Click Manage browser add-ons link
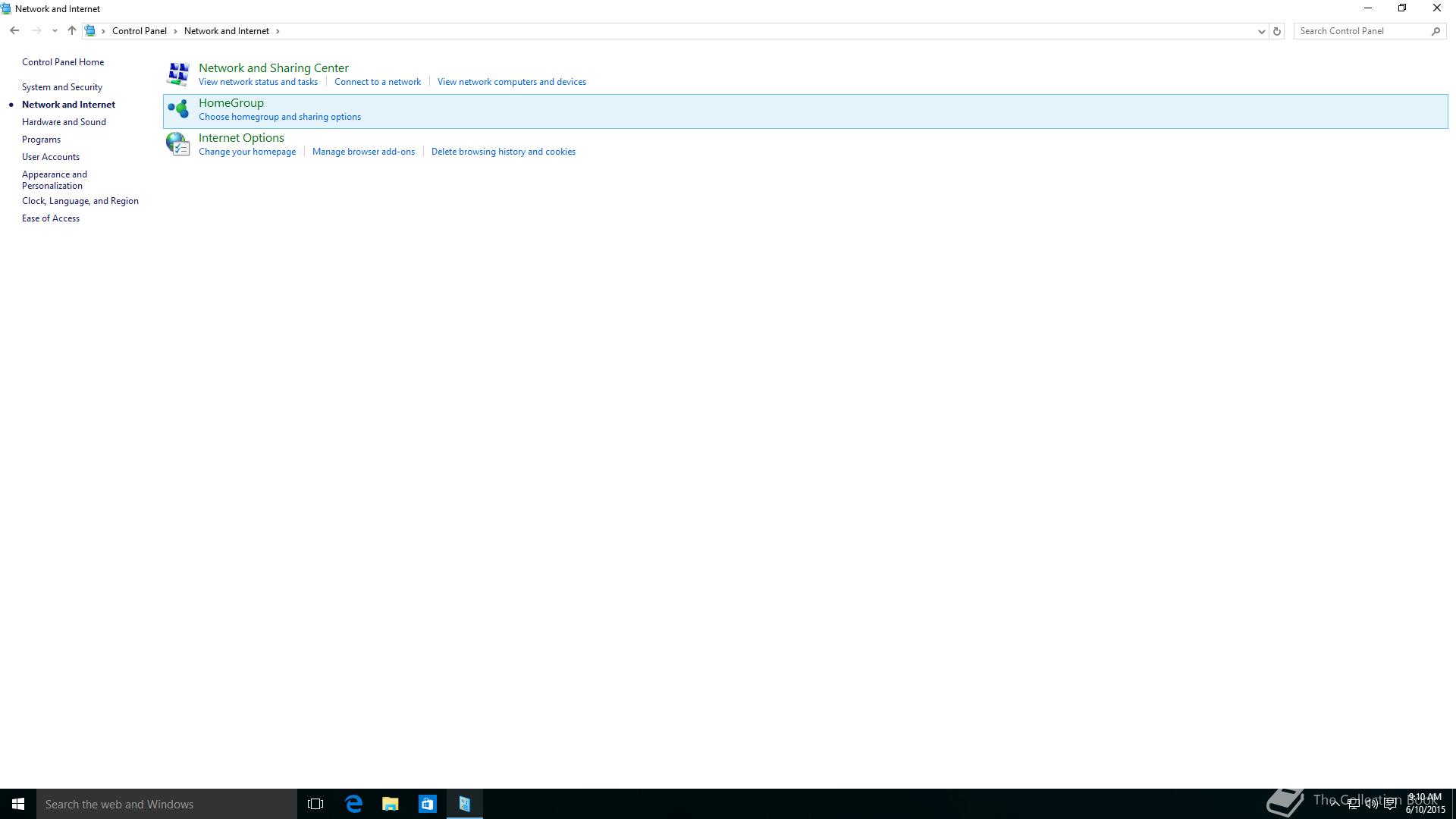Screen dimensions: 1456x819 tap(363, 152)
